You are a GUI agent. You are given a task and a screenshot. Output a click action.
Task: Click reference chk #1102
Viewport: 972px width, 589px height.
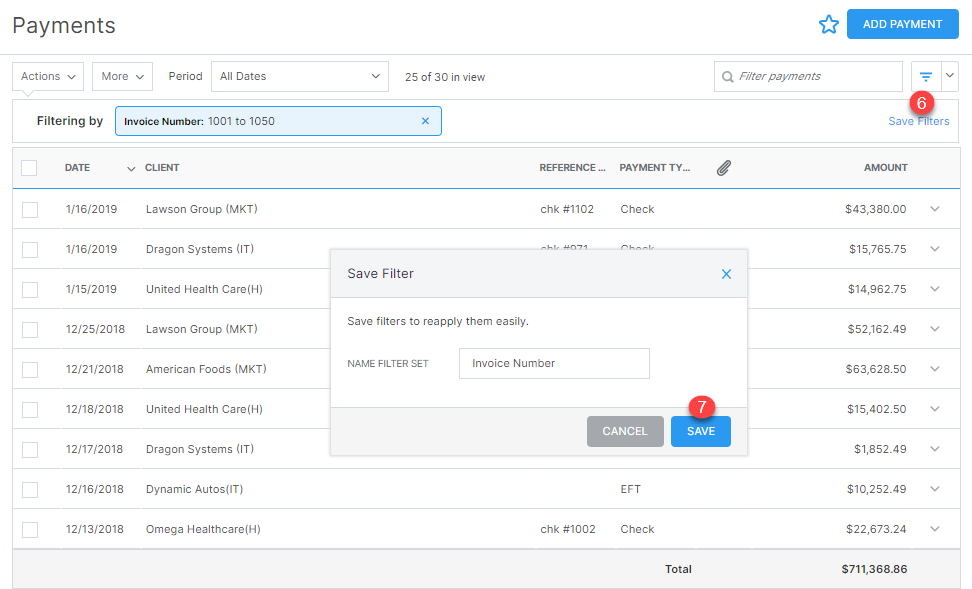click(x=567, y=209)
